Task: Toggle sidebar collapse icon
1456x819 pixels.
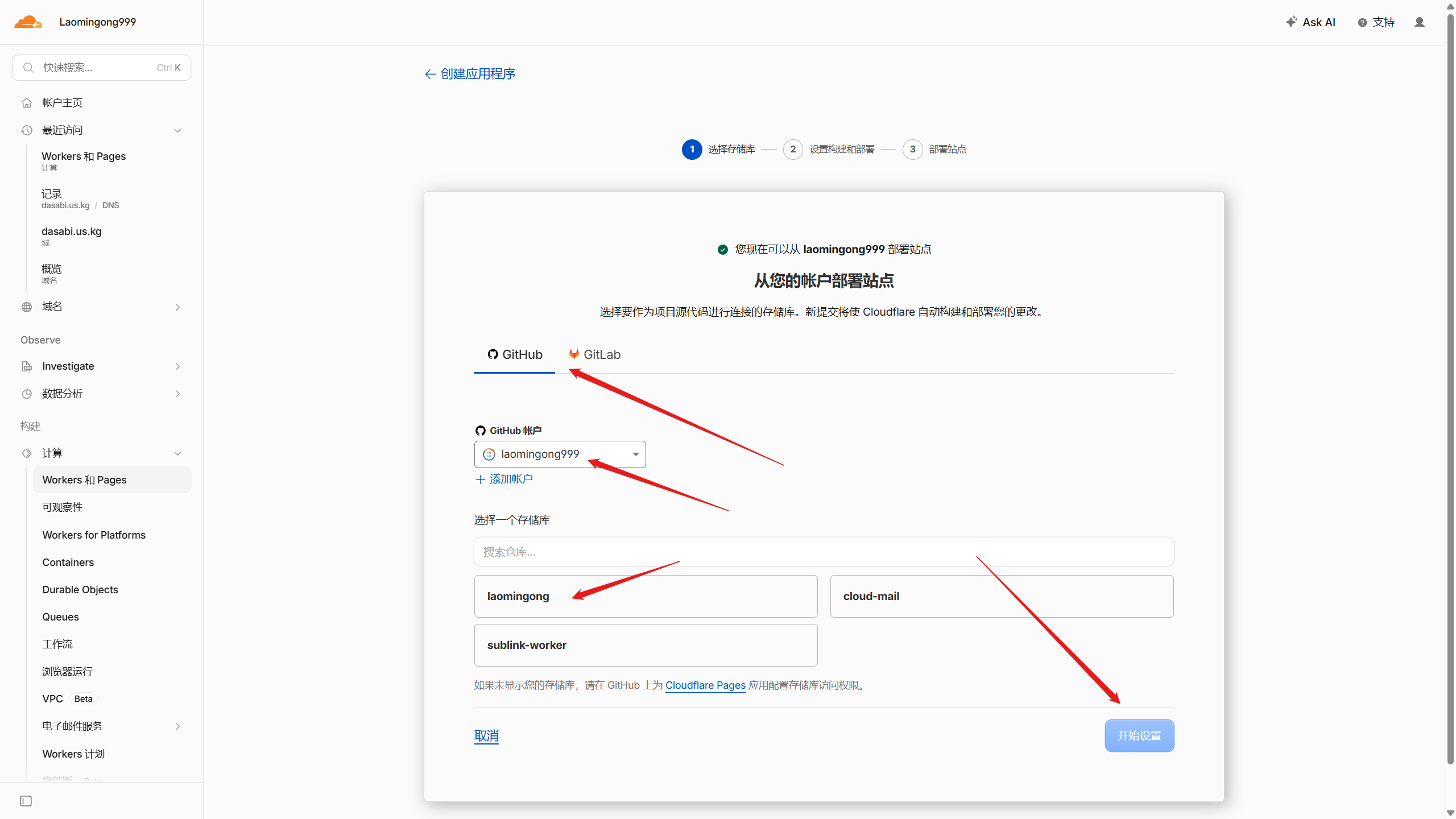Action: [26, 801]
